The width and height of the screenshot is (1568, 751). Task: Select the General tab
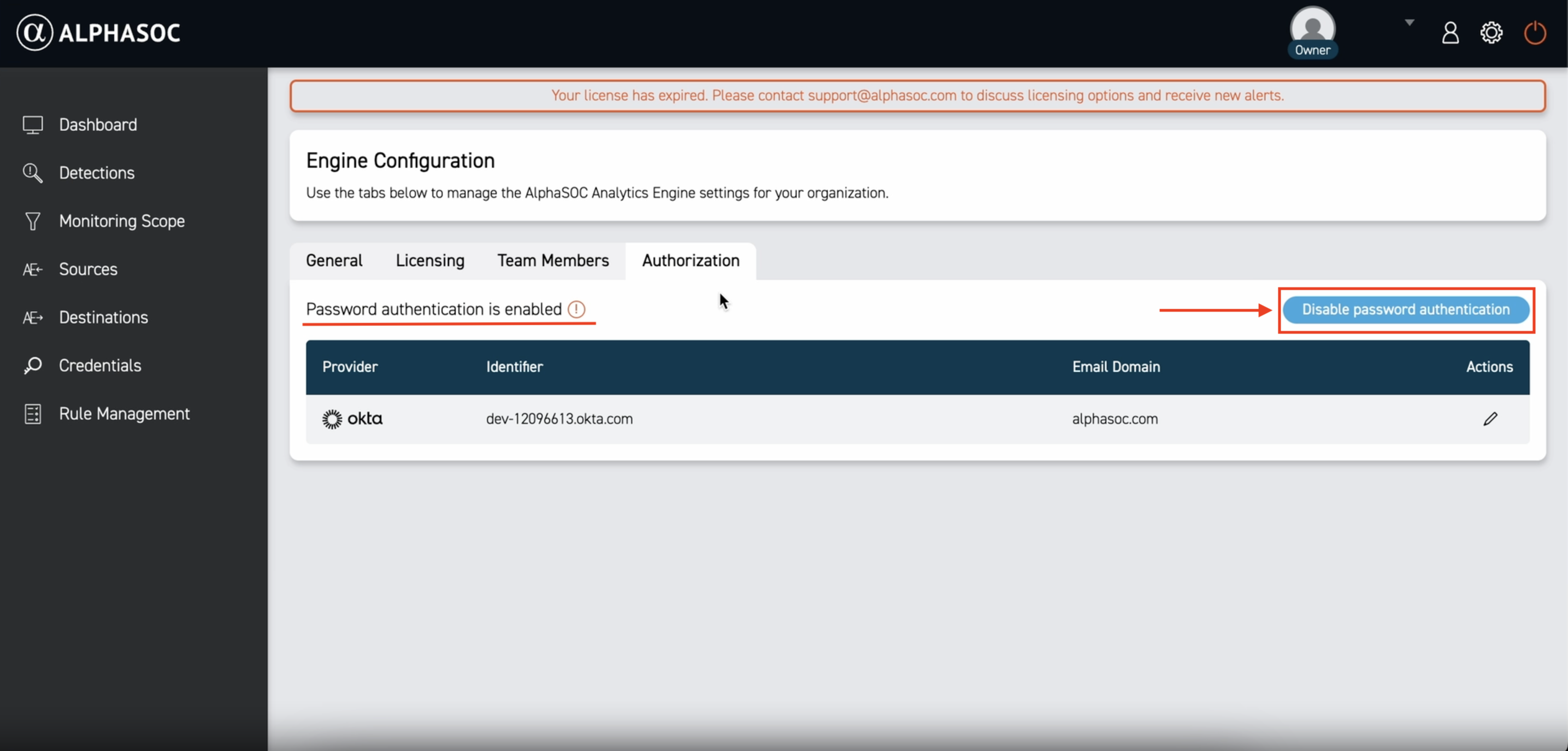(x=334, y=261)
